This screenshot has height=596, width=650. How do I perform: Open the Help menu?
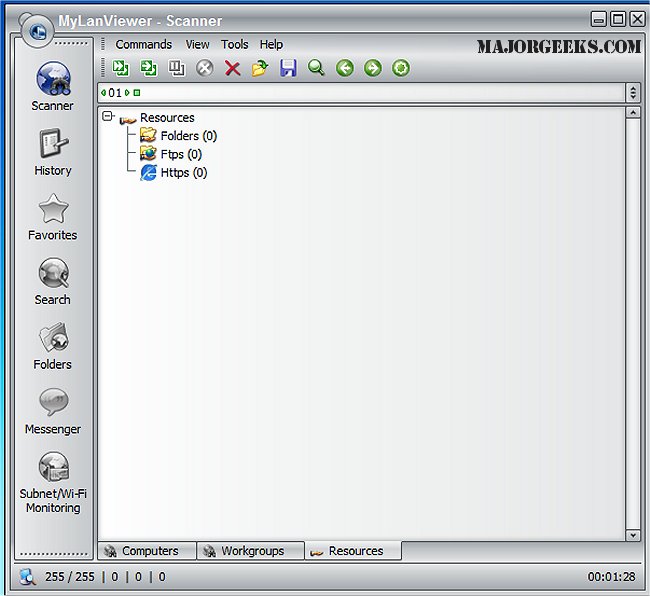271,44
